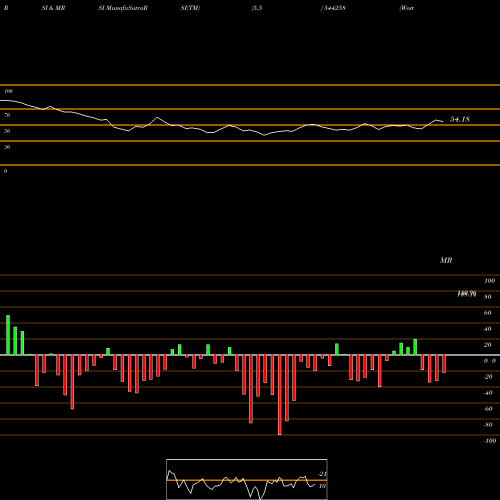500x500 pixels.
Task: Click the 10 label in mini chart
Action: pyautogui.click(x=322, y=486)
